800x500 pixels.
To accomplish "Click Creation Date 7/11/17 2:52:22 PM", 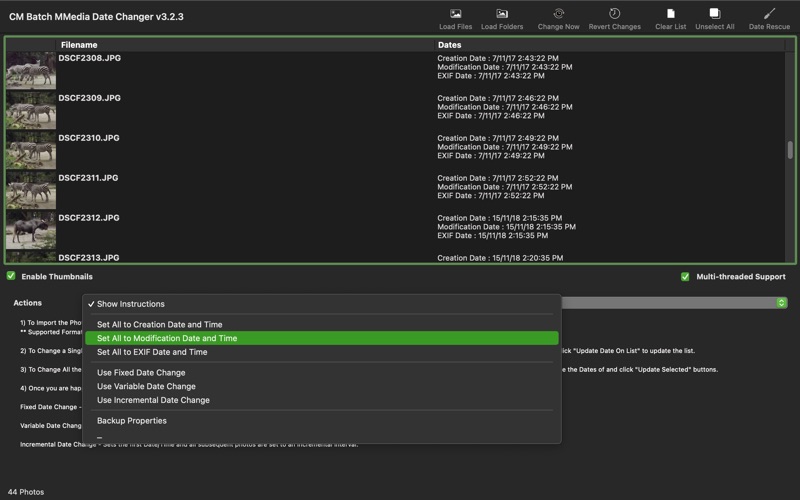I will pyautogui.click(x=498, y=178).
